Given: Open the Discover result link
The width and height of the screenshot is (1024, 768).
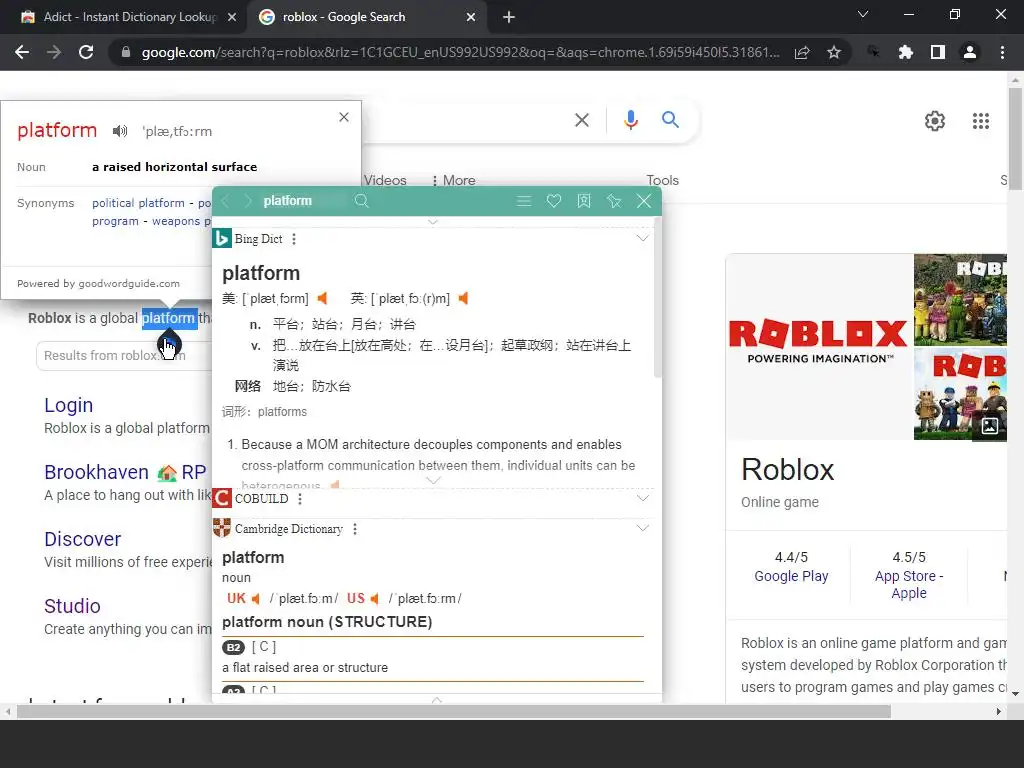Looking at the screenshot, I should tap(82, 539).
